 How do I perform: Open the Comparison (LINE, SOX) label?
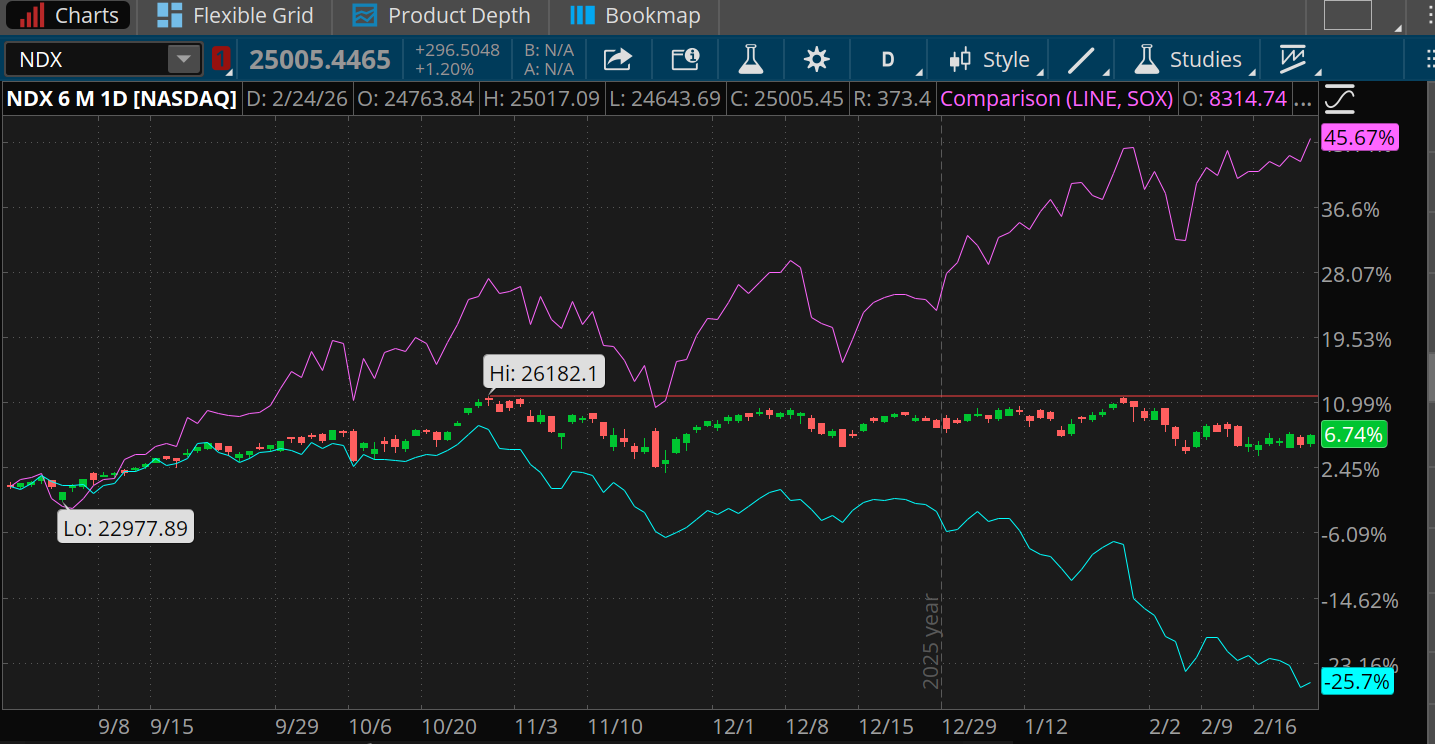(1056, 98)
